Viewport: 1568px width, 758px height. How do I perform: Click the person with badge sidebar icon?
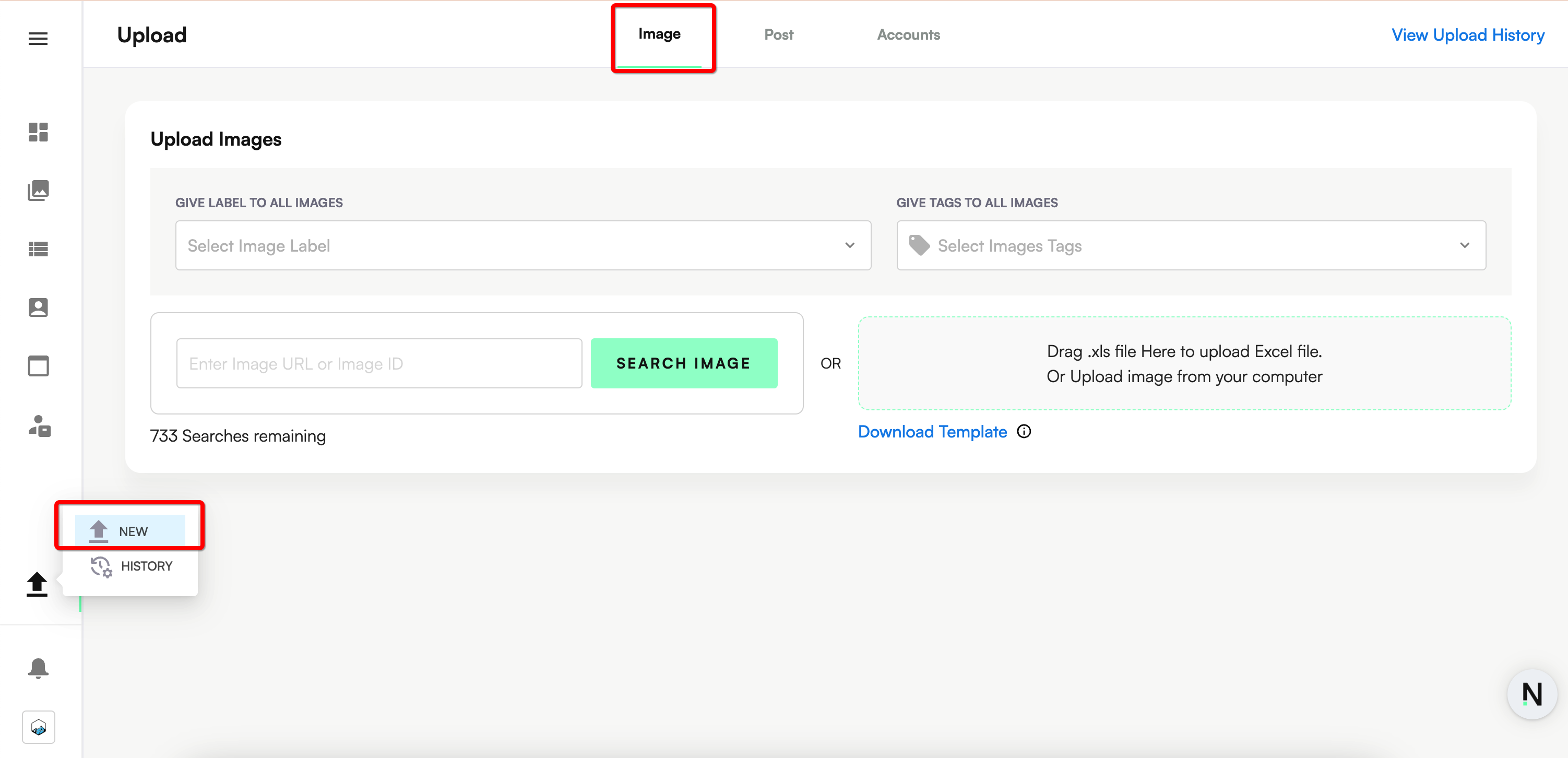click(x=39, y=426)
